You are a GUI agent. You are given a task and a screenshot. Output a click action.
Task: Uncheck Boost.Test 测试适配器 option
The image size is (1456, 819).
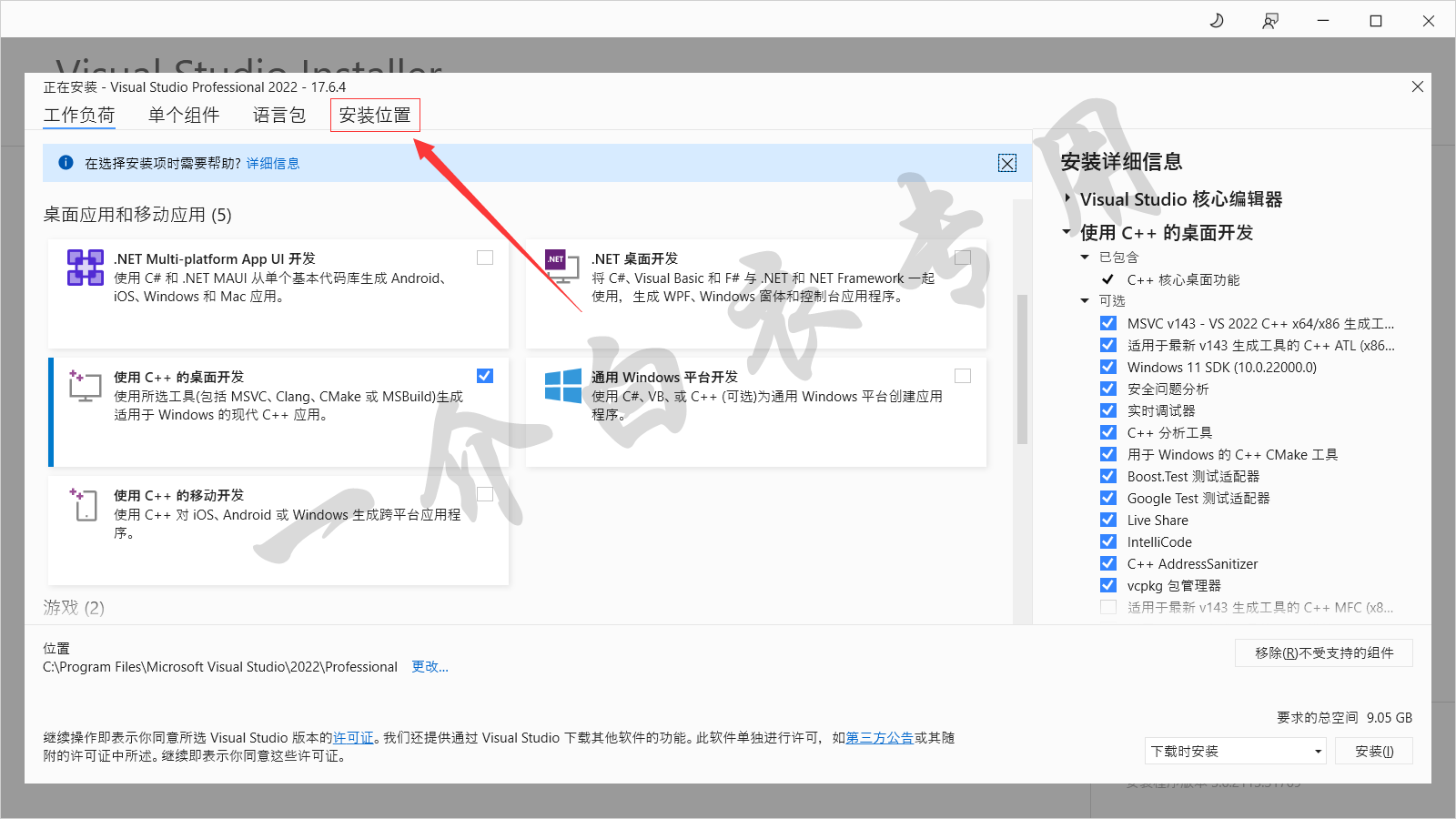point(1108,476)
